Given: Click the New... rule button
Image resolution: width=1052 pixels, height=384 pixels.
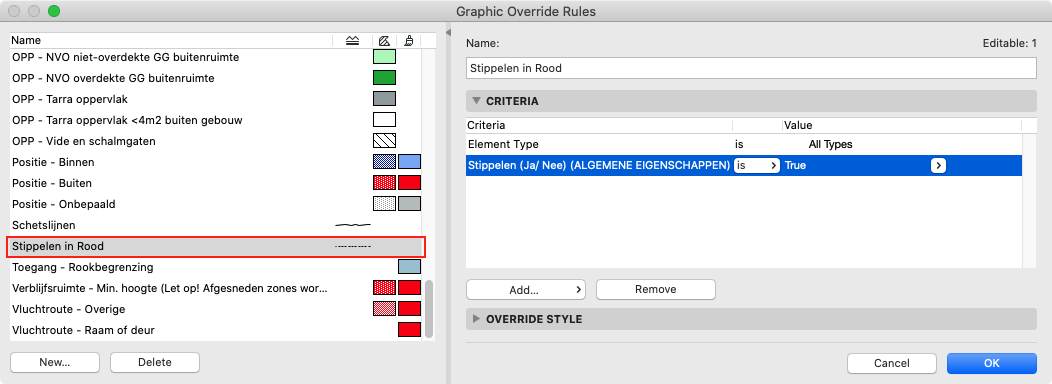Looking at the screenshot, I should point(55,363).
